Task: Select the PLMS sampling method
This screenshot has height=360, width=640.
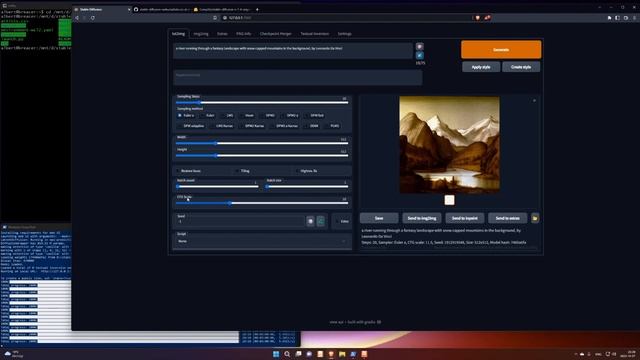Action: tap(332, 126)
